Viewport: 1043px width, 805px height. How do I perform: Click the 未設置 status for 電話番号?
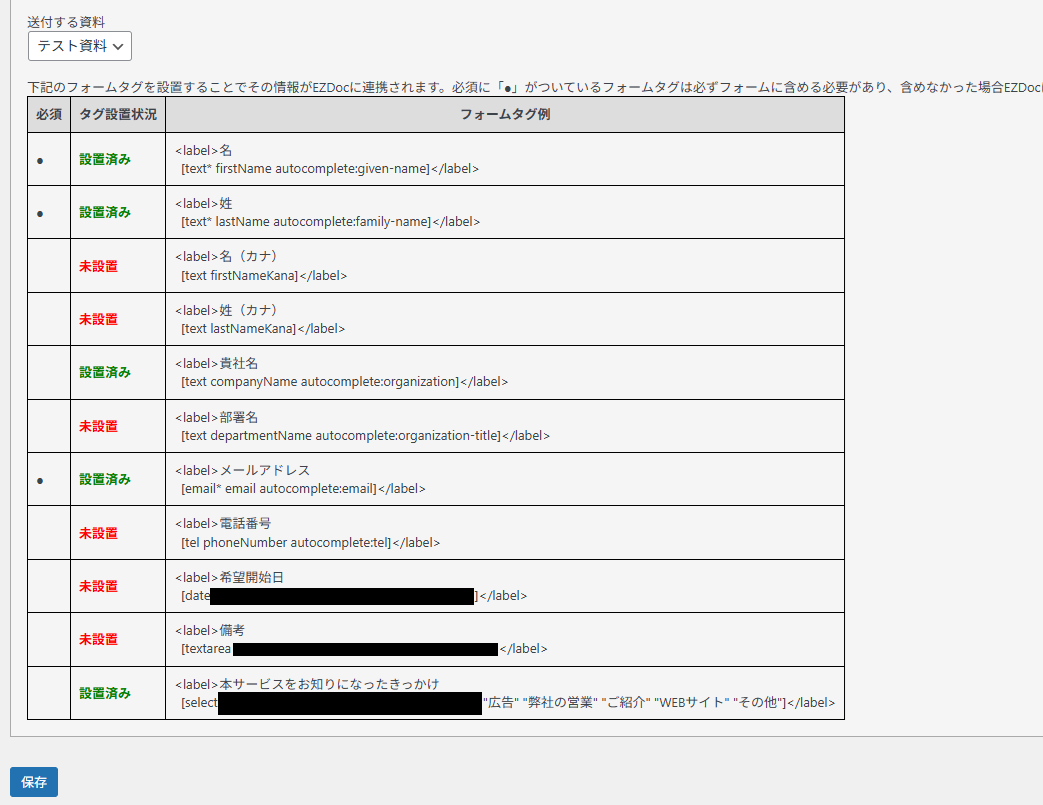[x=104, y=532]
